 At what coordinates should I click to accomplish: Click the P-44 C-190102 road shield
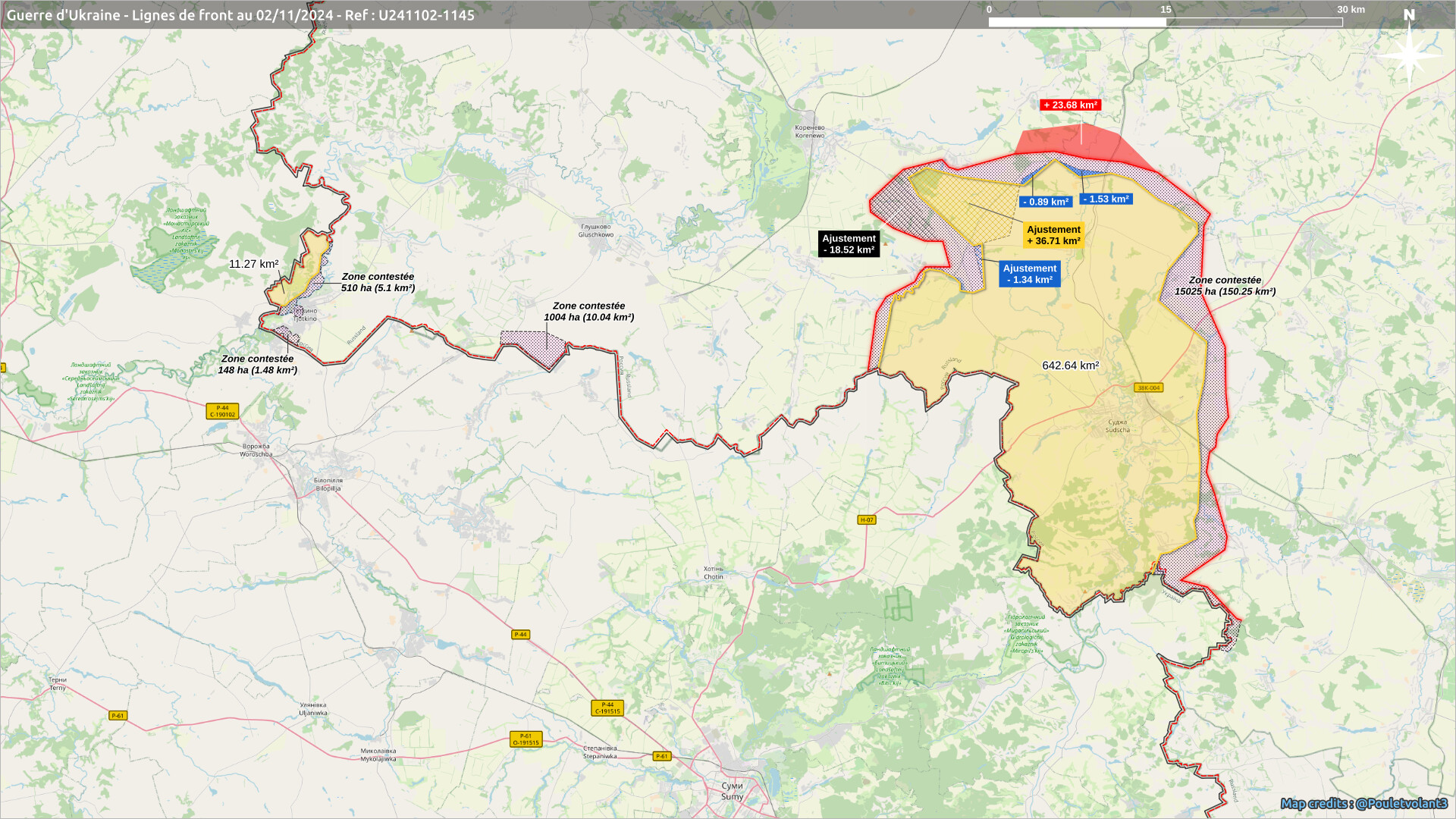point(222,411)
